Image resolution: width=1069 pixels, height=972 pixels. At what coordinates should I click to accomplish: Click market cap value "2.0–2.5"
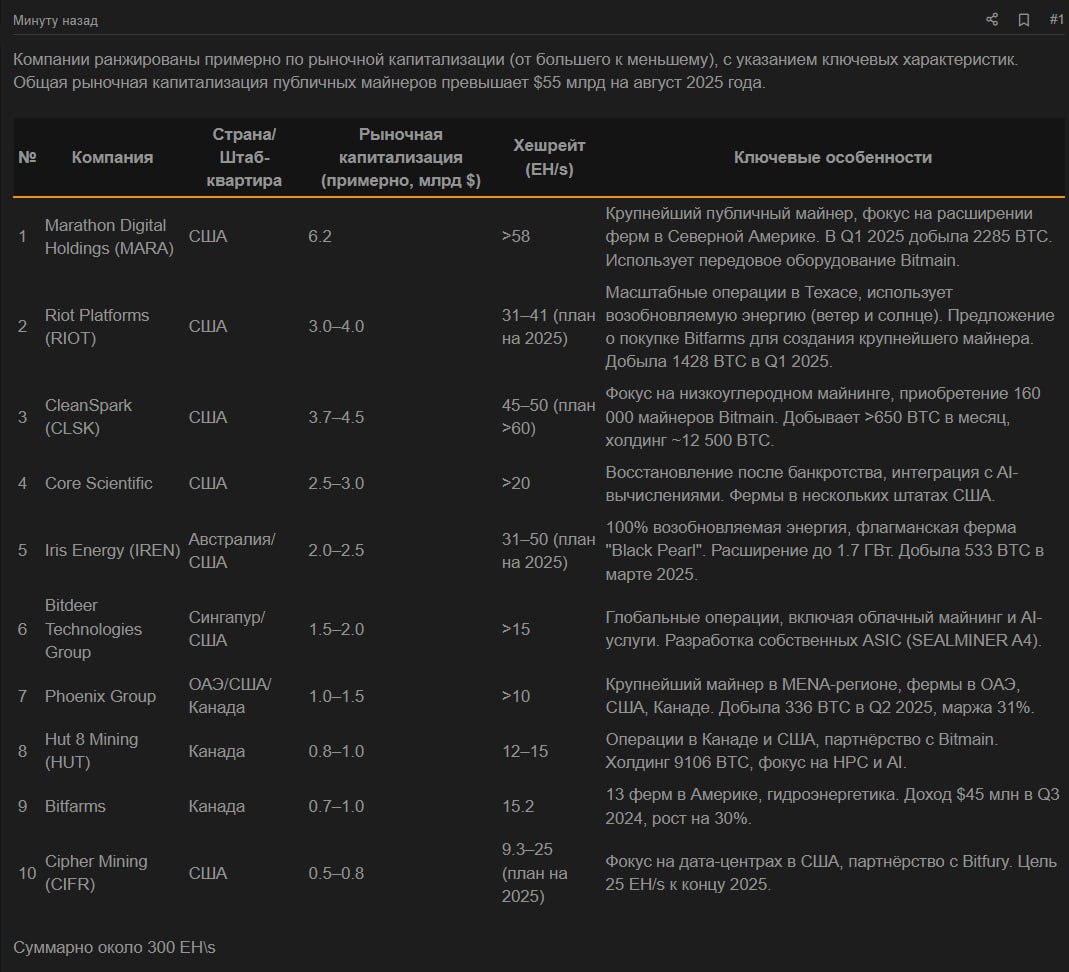[336, 550]
